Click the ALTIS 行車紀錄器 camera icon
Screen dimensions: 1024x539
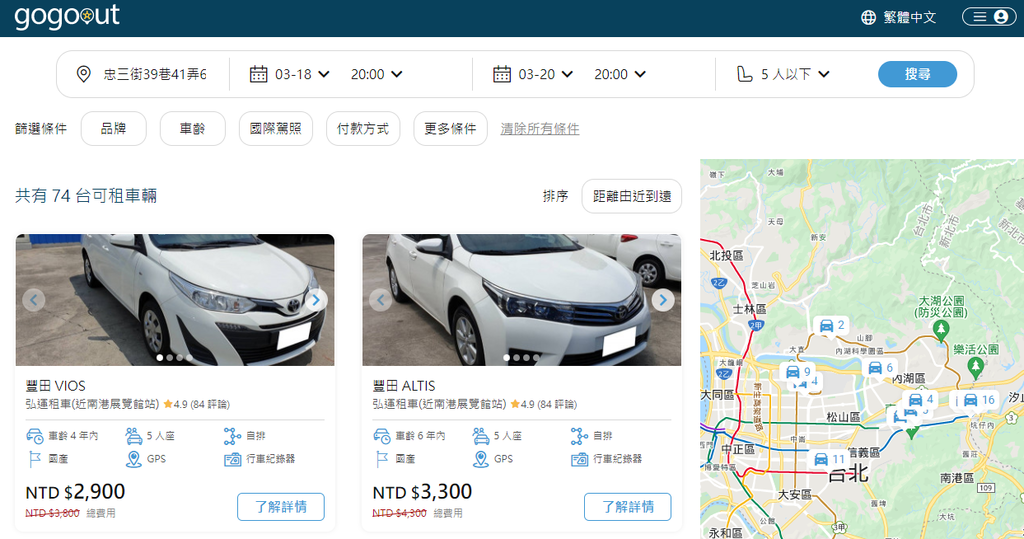[x=580, y=460]
